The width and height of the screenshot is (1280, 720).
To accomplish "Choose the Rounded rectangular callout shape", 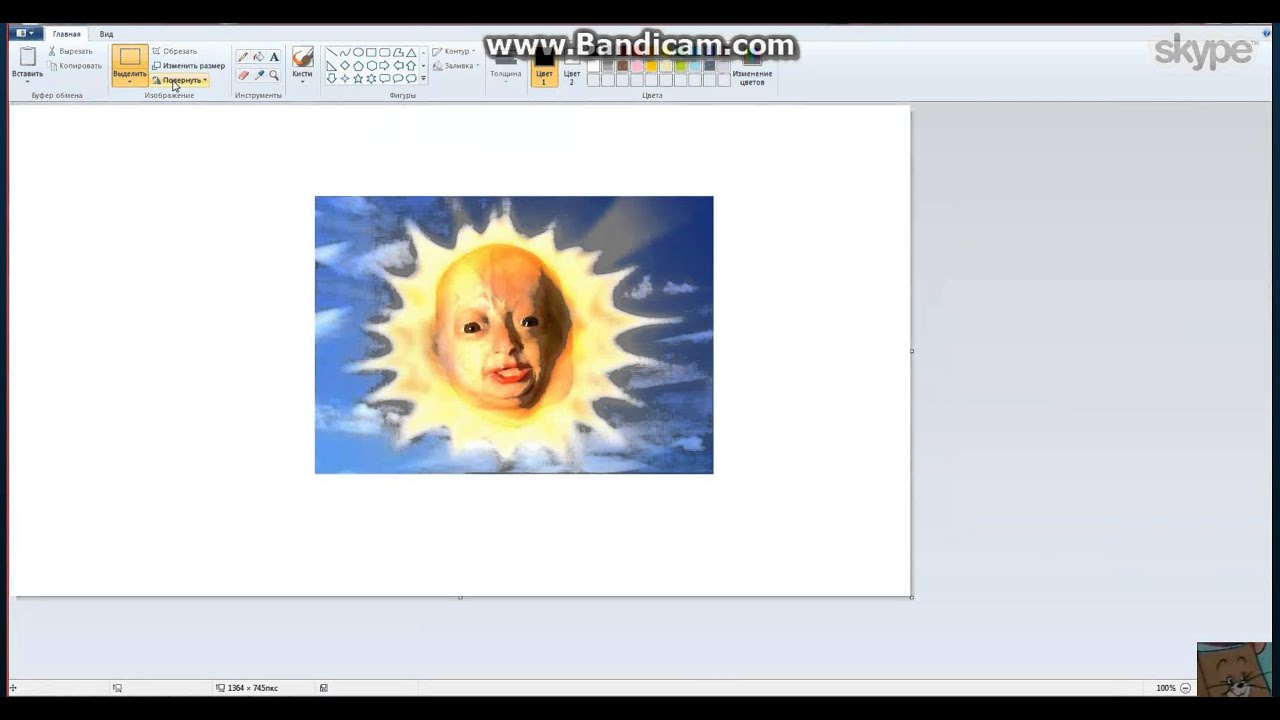I will [x=384, y=79].
